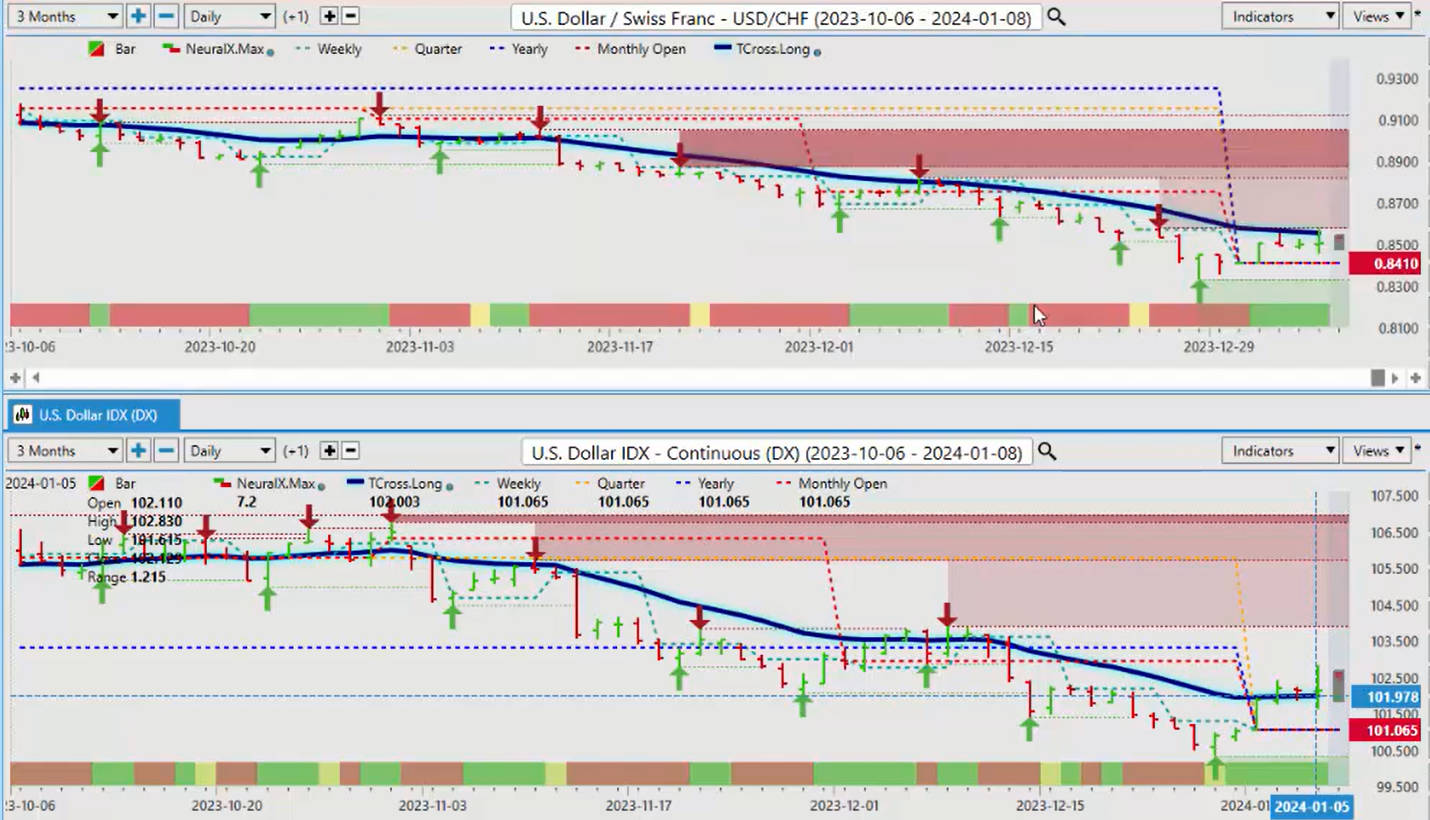Click the Open 102.110 readout
The image size is (1430, 820).
pyautogui.click(x=134, y=502)
